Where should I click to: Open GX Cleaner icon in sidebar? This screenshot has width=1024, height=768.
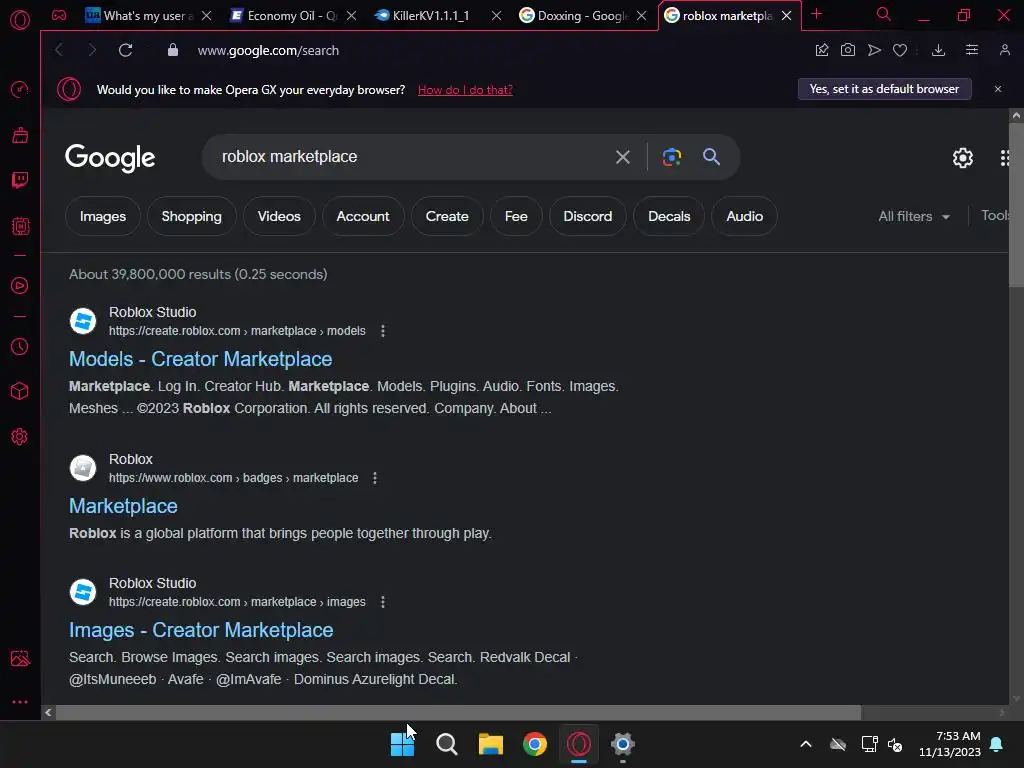point(20,135)
